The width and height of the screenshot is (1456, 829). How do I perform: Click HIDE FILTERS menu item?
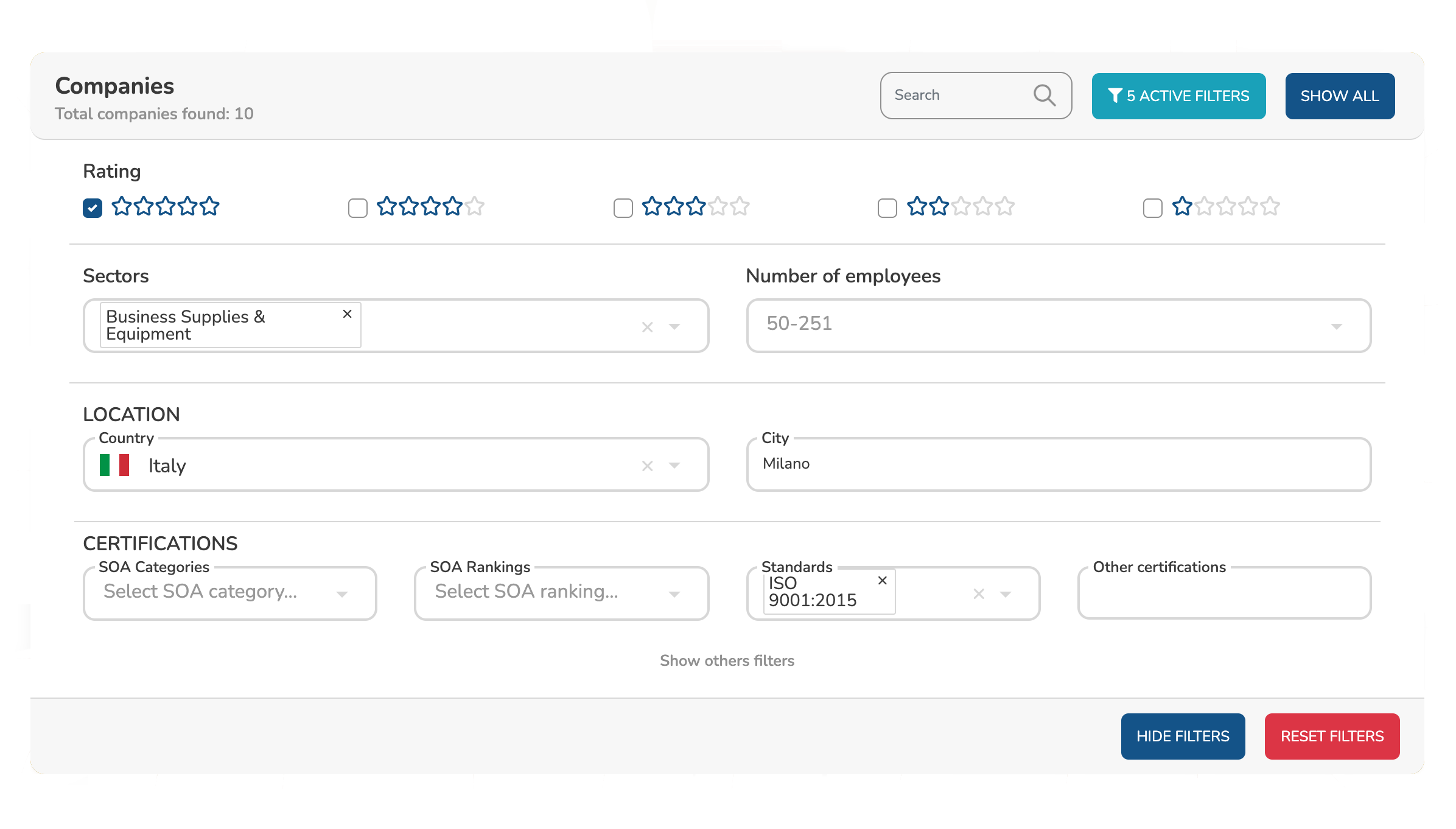pos(1183,737)
